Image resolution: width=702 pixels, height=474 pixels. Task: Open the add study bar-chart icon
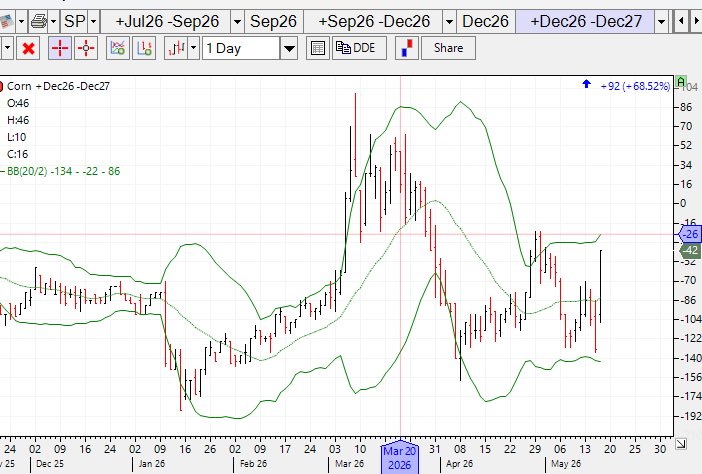coord(144,48)
